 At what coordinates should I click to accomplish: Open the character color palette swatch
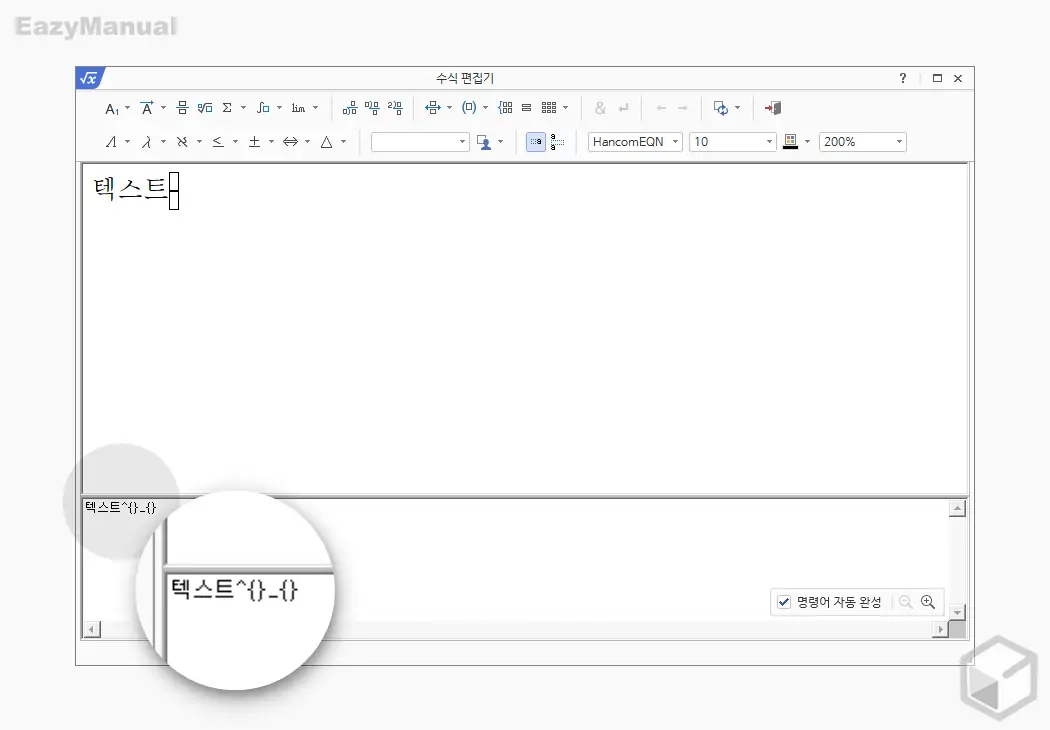coord(789,141)
